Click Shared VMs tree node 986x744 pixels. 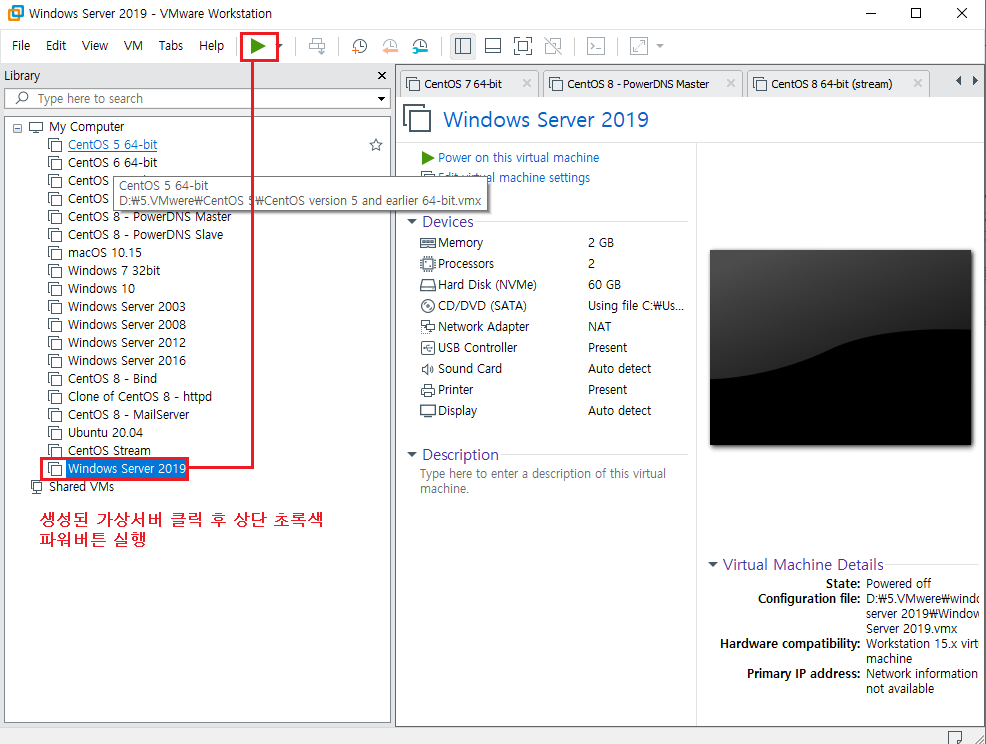click(82, 487)
